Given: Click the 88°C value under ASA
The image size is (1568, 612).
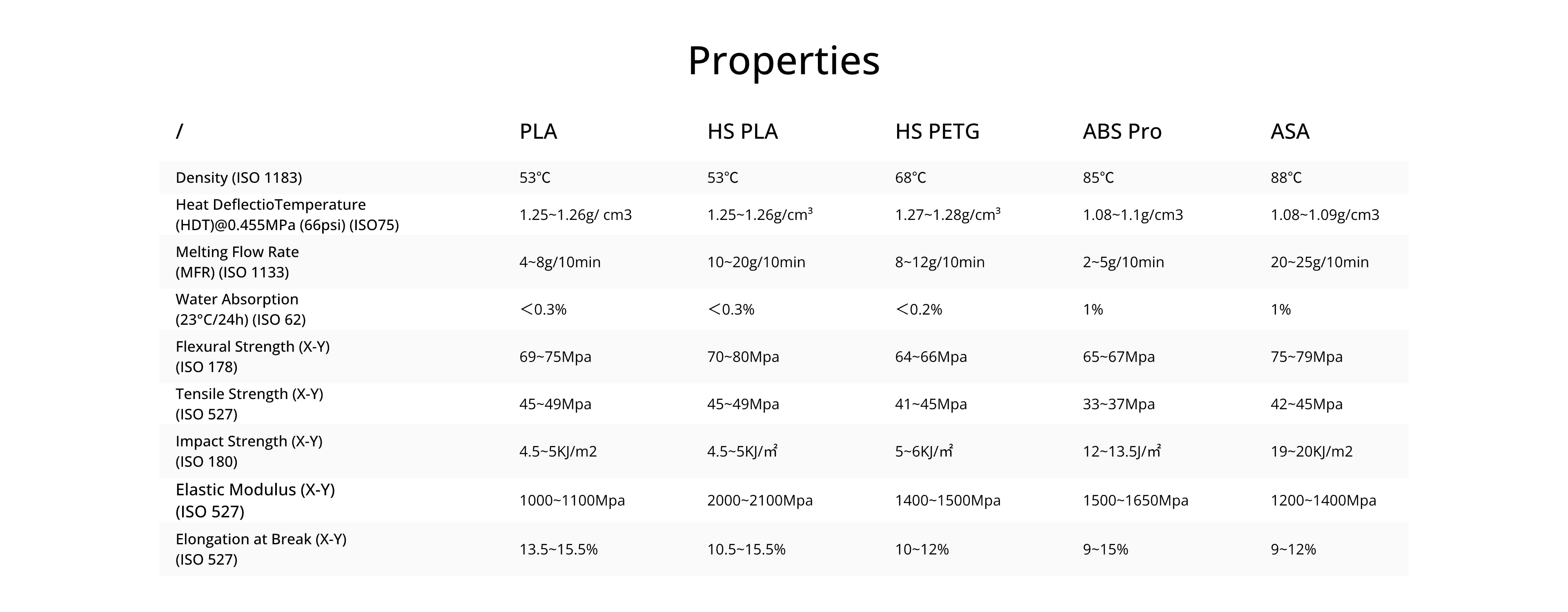Looking at the screenshot, I should 1285,177.
